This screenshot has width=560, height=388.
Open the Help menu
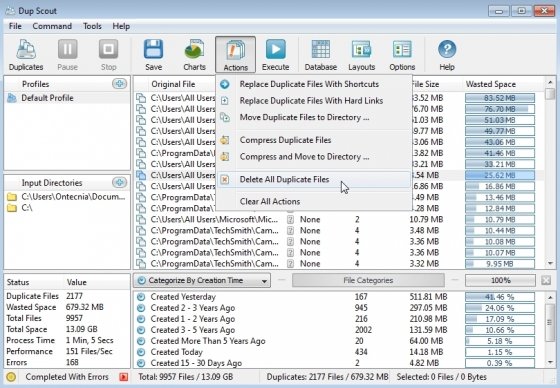point(121,26)
